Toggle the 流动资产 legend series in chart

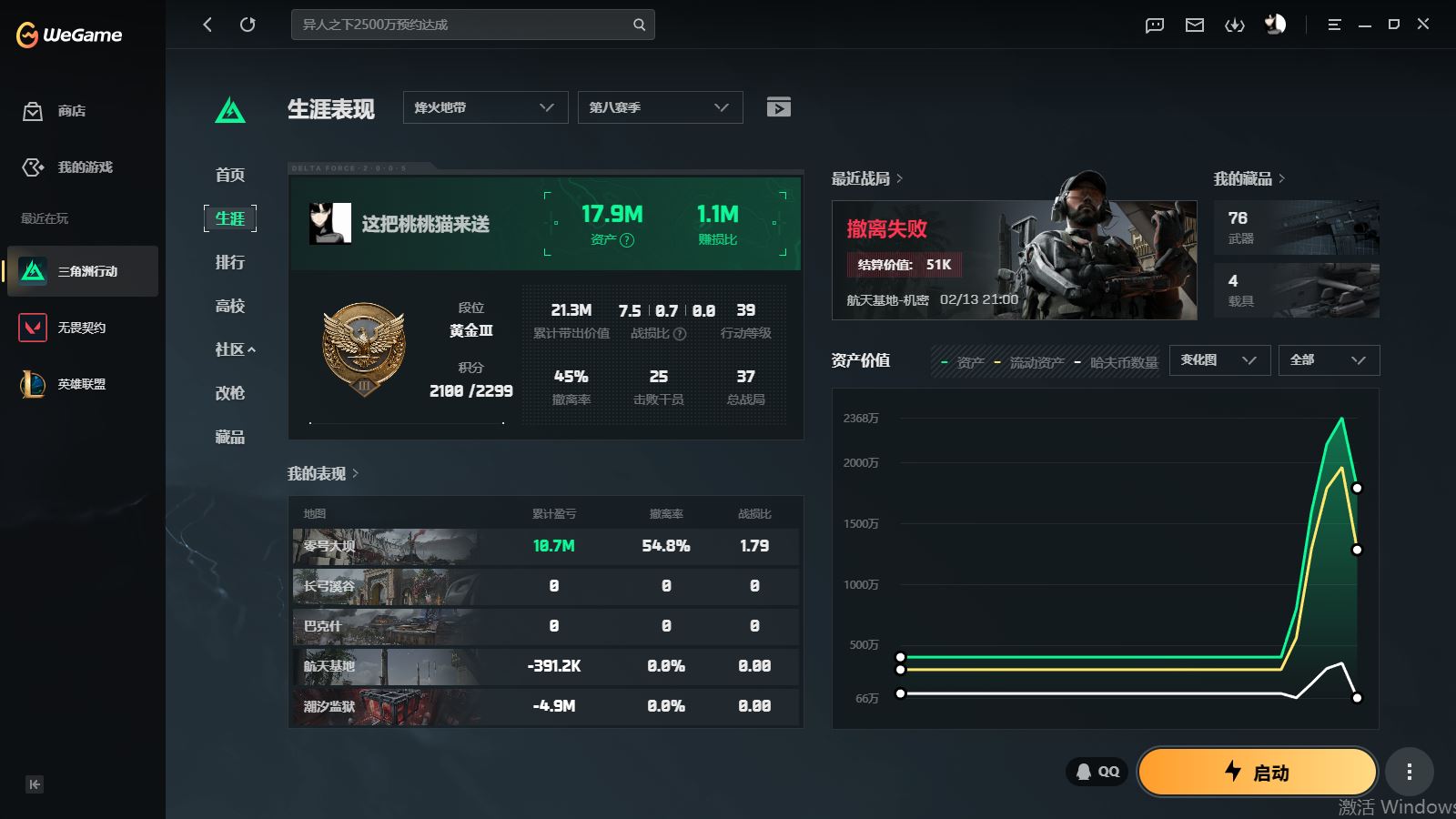(1029, 362)
